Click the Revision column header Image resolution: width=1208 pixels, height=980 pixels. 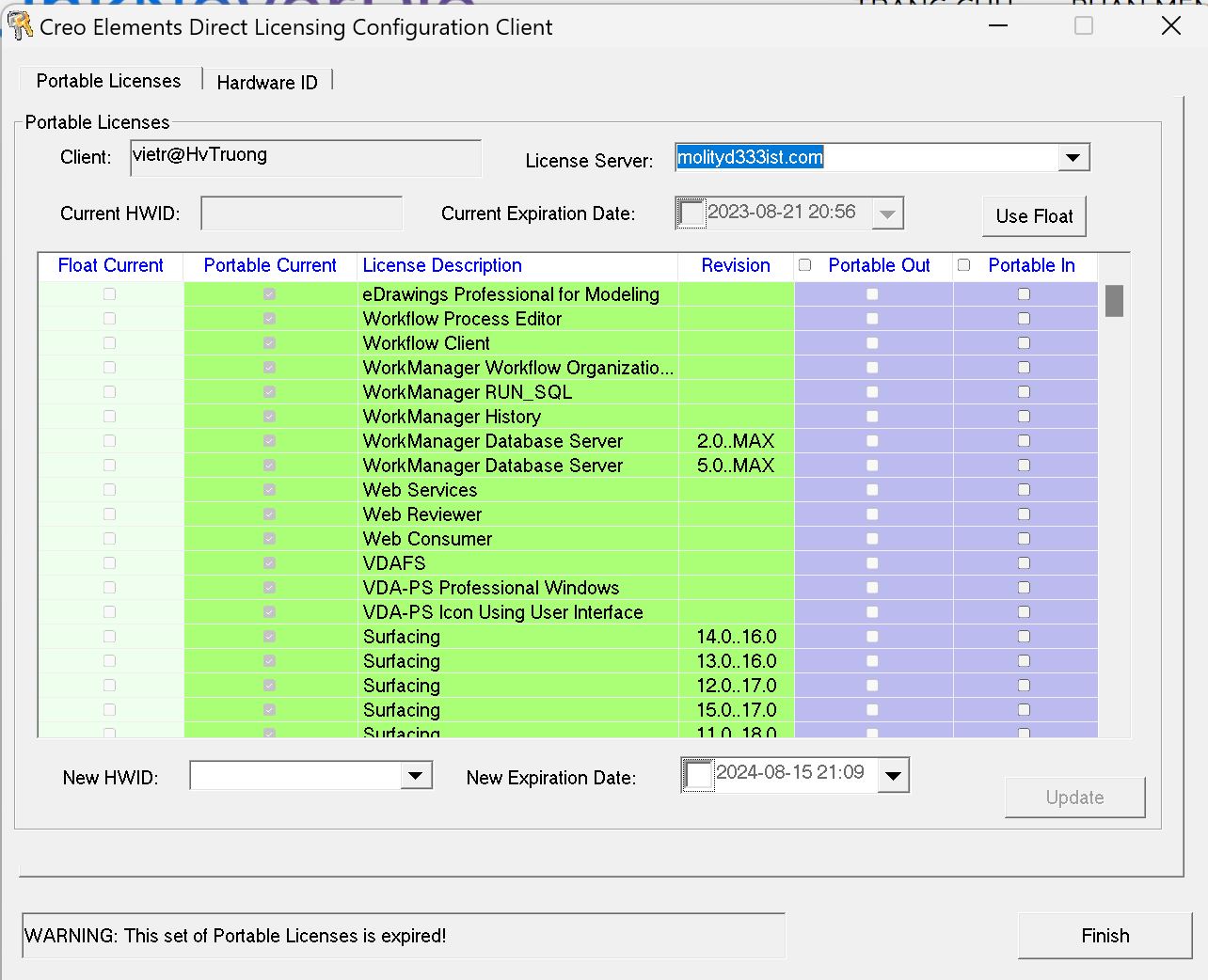(x=735, y=265)
